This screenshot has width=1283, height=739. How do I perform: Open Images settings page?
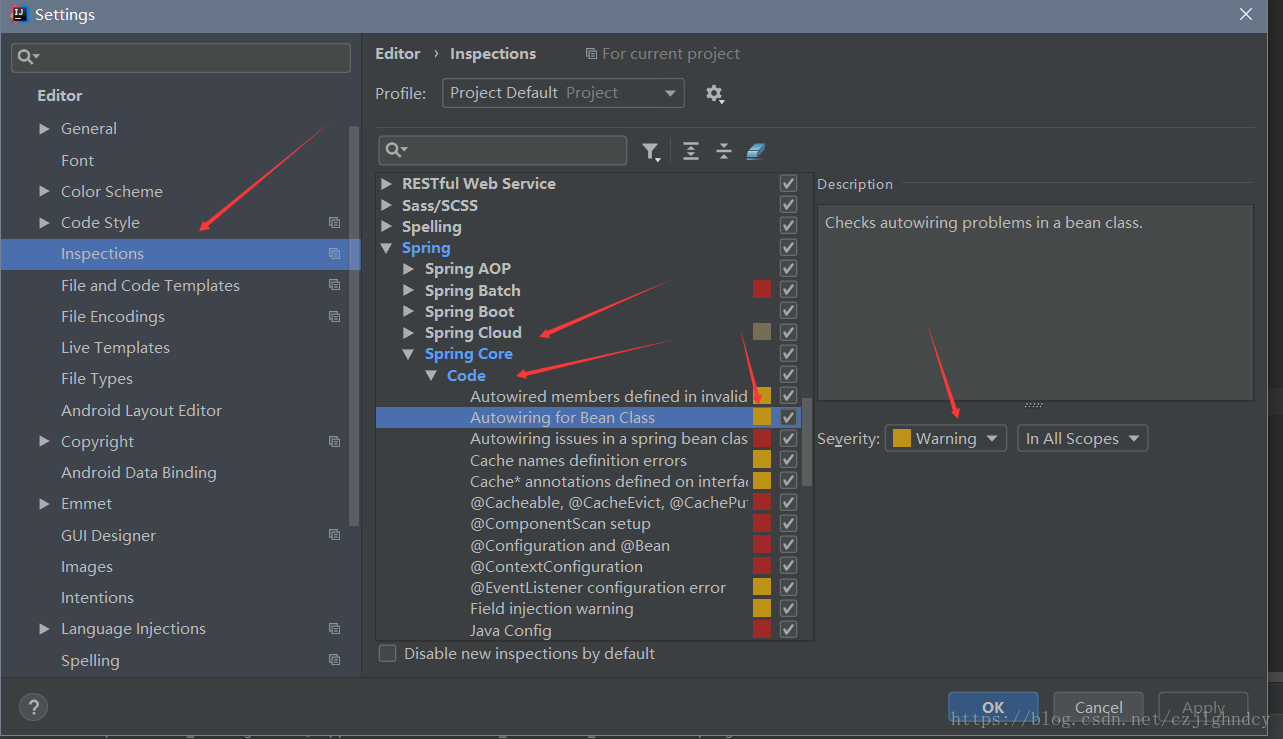87,567
